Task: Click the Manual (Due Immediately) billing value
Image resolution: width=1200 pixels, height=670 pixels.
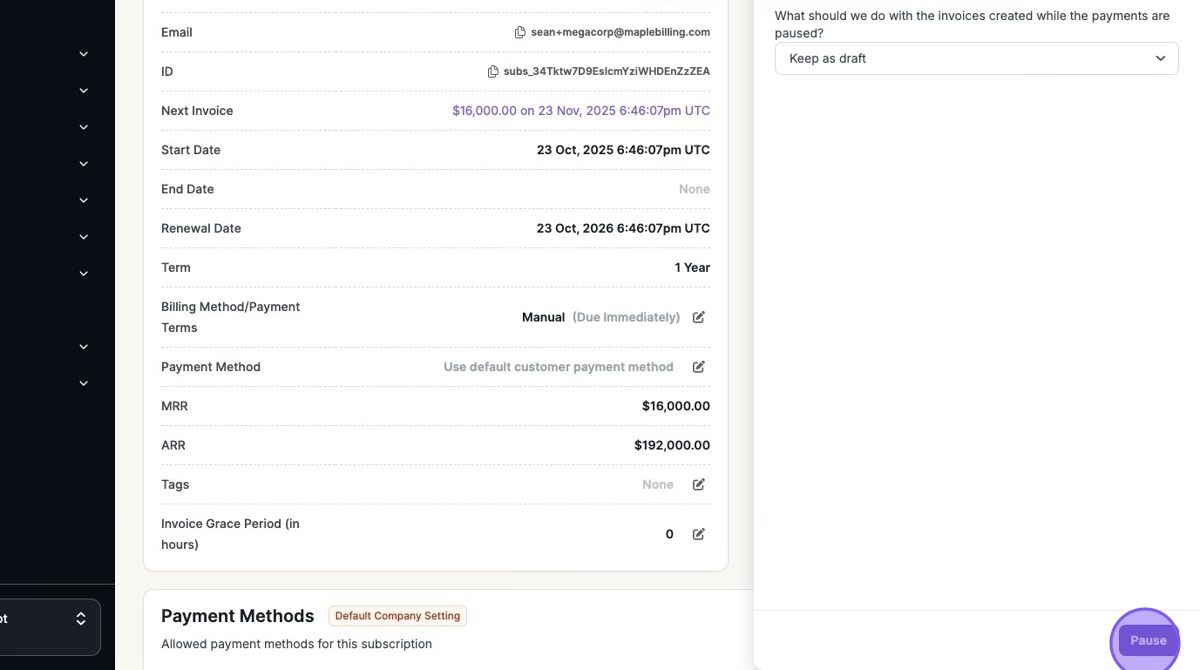Action: pos(600,317)
